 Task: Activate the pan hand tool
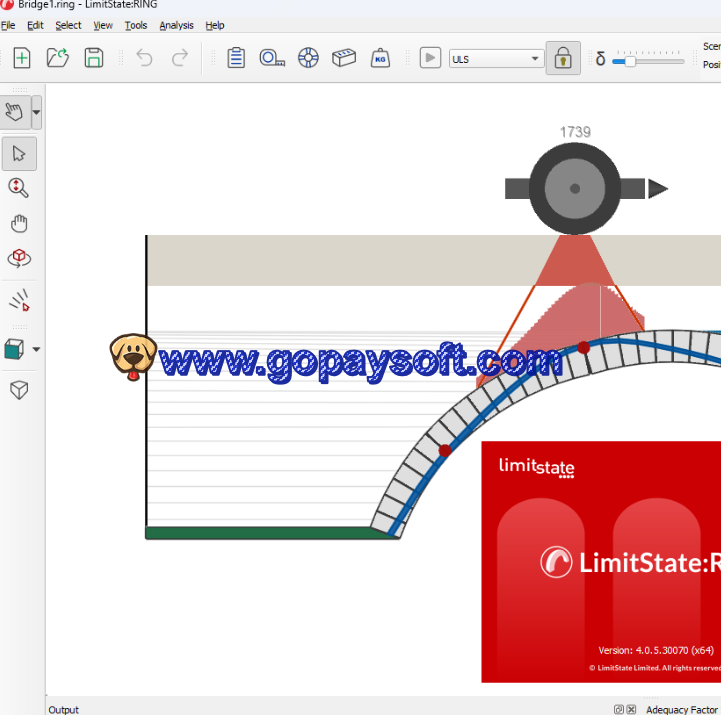tap(19, 223)
